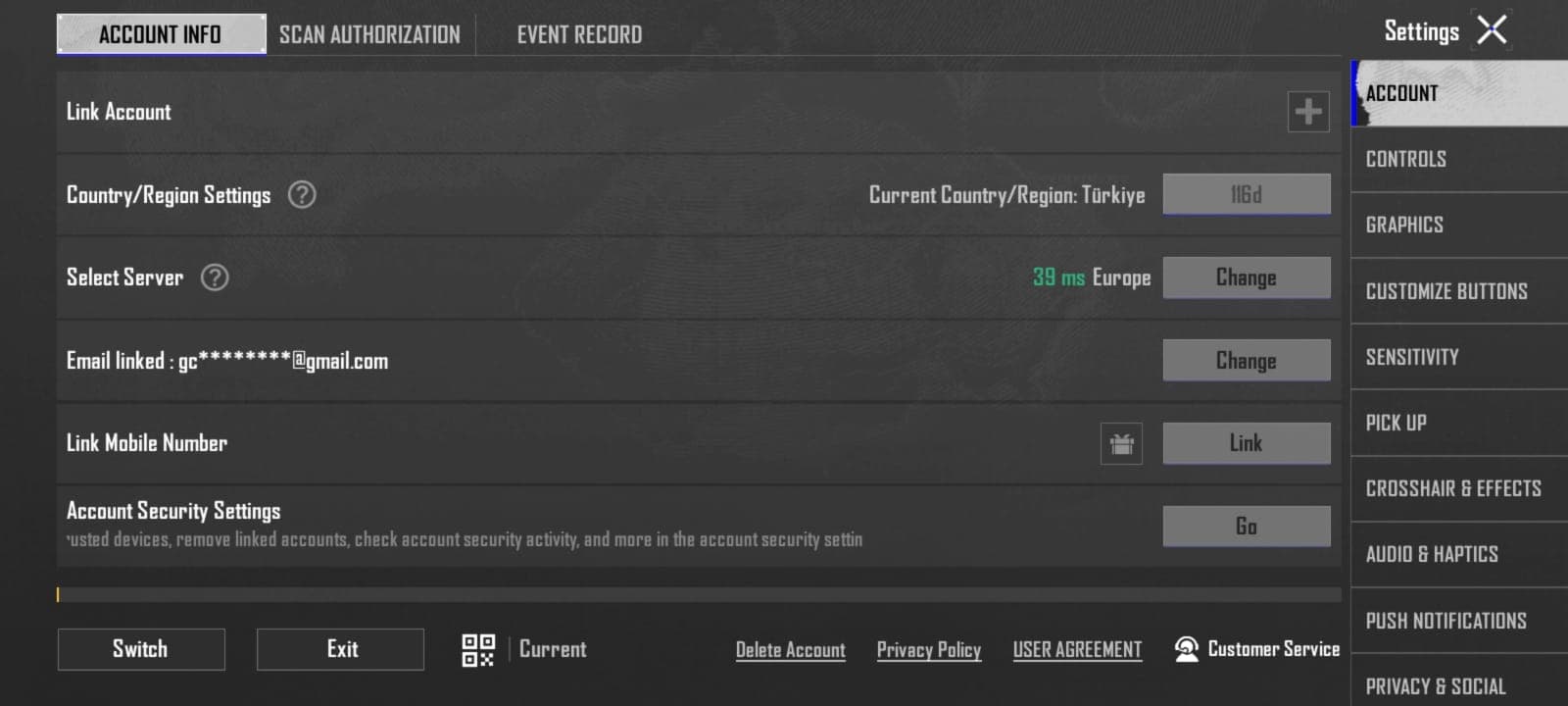Click Link button for mobile number
The width and height of the screenshot is (1568, 706).
pos(1247,443)
